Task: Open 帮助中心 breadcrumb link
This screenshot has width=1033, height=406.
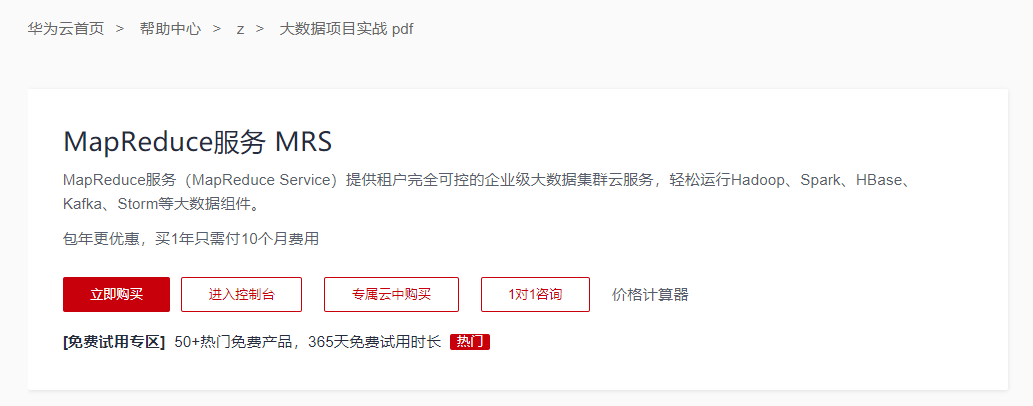Action: [170, 29]
